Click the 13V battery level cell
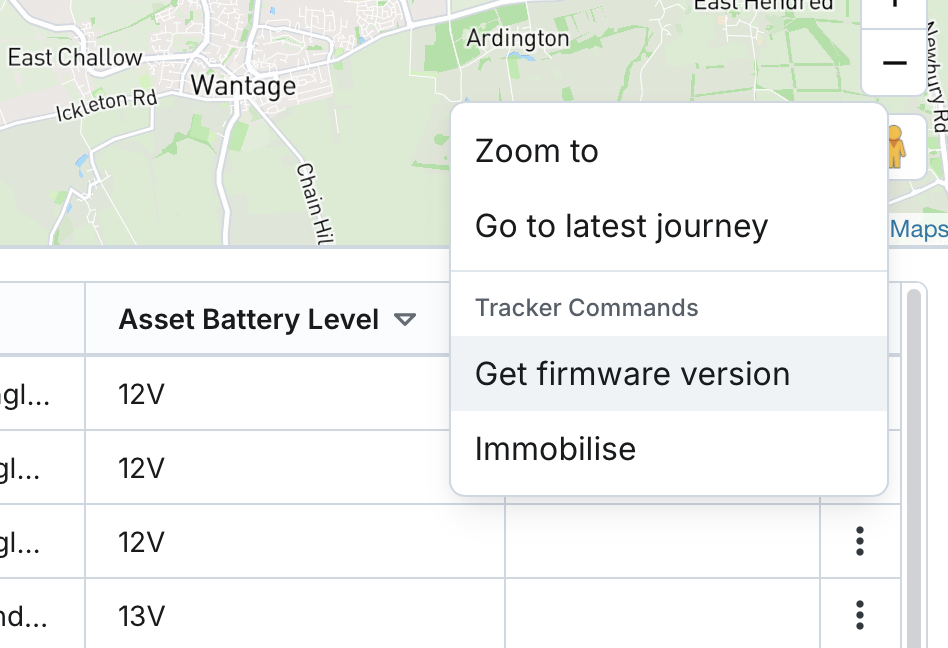 [141, 615]
